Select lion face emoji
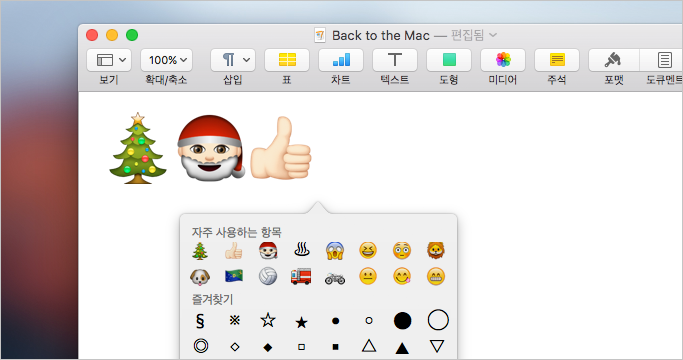Image resolution: width=683 pixels, height=360 pixels. pyautogui.click(x=436, y=251)
